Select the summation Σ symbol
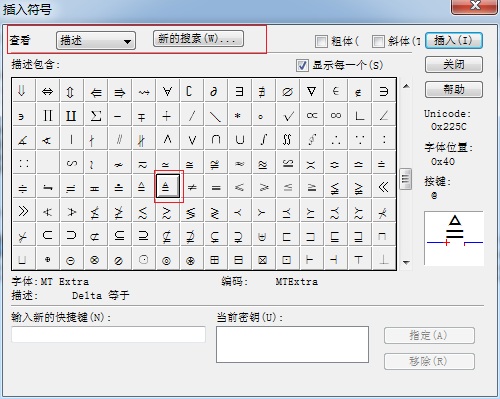Screen dimensions: 500x399 click(96, 115)
